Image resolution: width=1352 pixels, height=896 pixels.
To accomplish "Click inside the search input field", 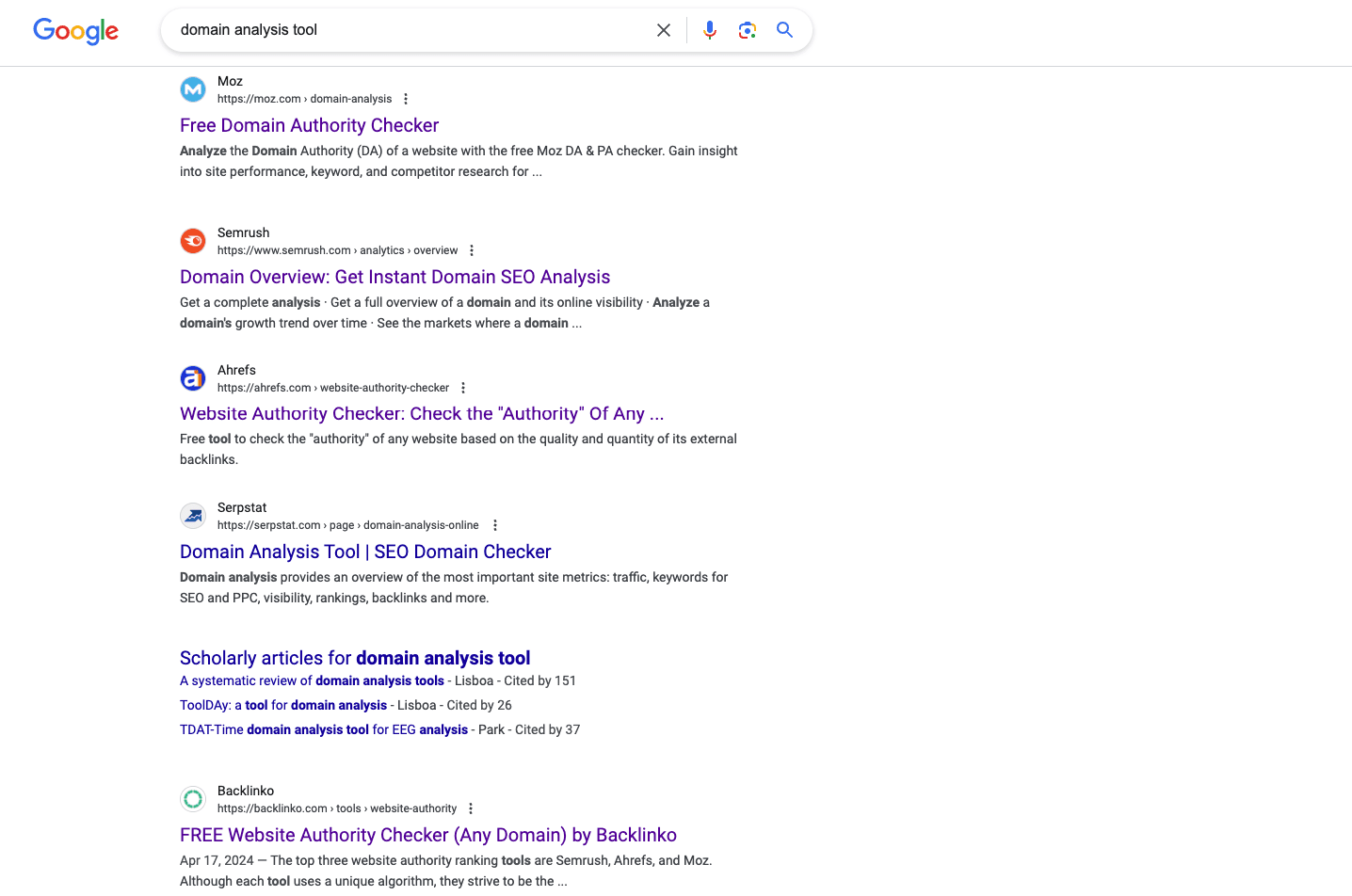I will tap(405, 29).
